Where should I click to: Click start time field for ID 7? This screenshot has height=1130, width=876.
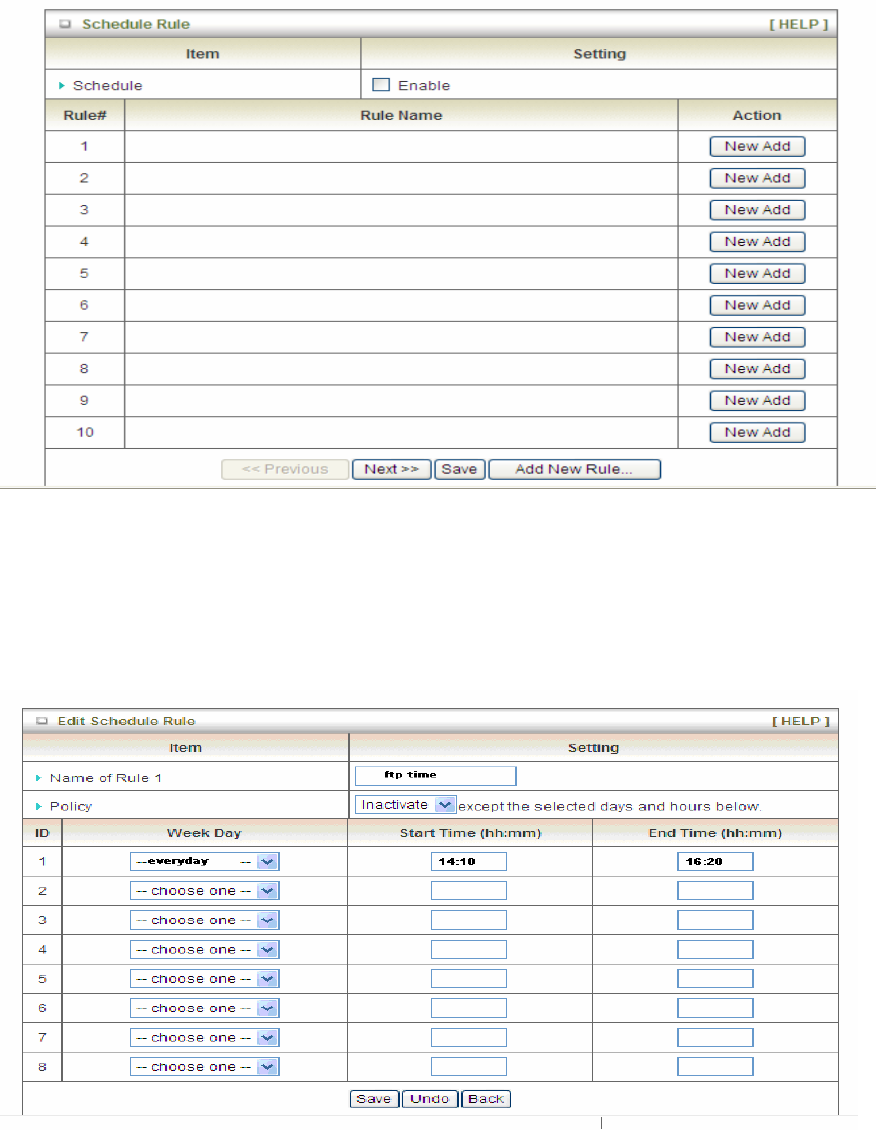pos(469,1037)
